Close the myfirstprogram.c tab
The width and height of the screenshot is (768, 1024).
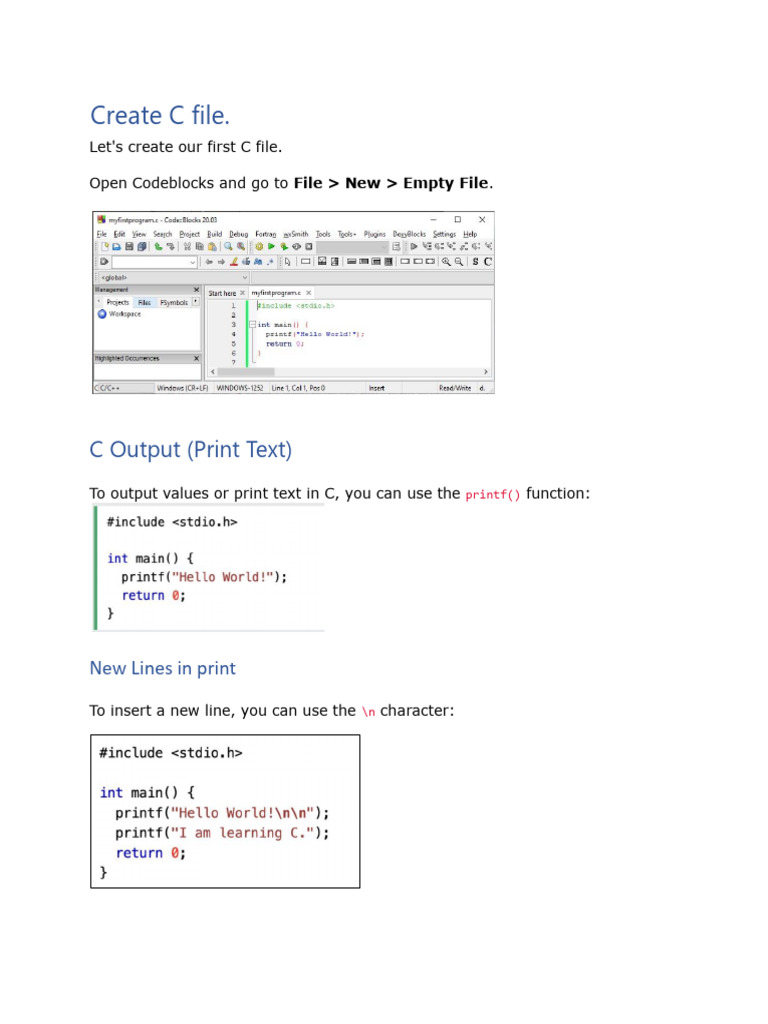point(308,293)
